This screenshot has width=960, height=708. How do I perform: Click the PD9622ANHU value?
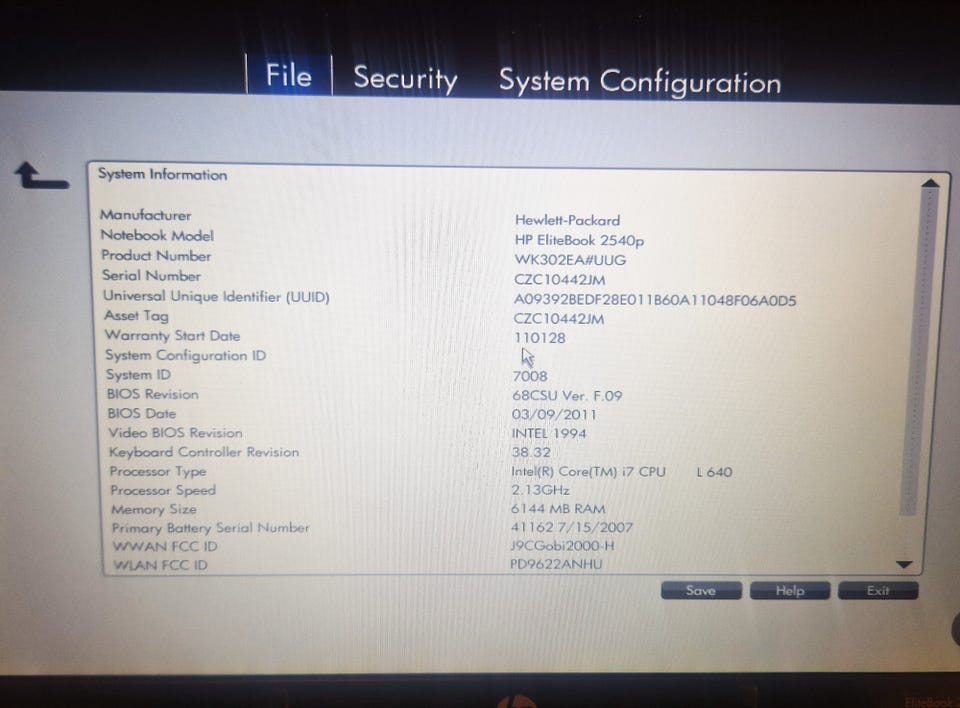(x=556, y=564)
